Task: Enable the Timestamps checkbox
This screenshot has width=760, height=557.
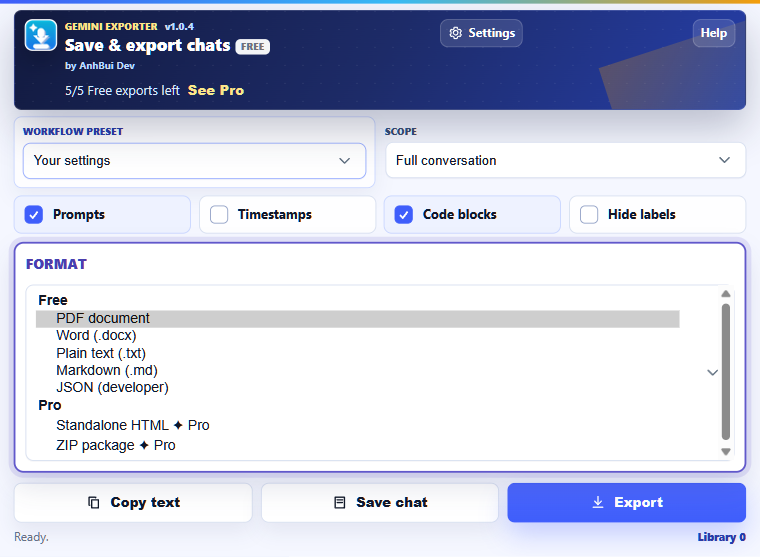Action: point(219,214)
